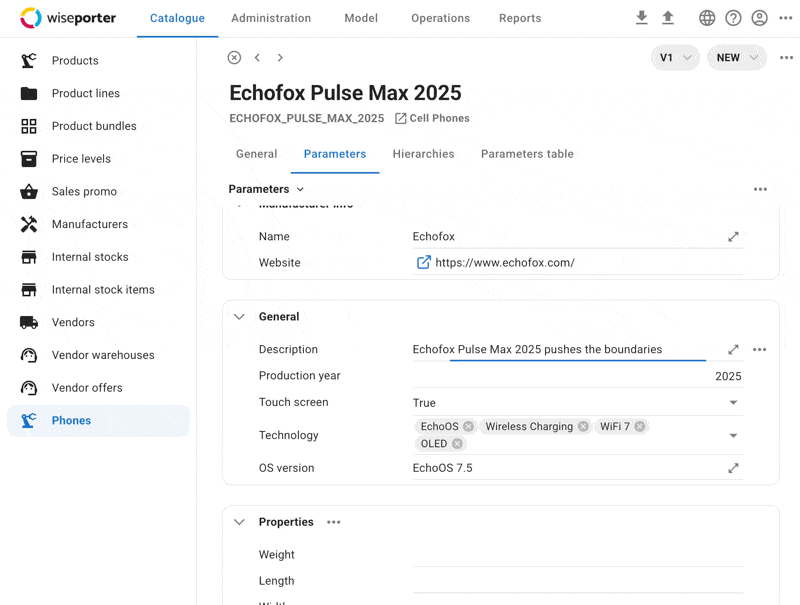Open Product bundles in the sidebar
Screen dimensions: 800x605
(98, 126)
